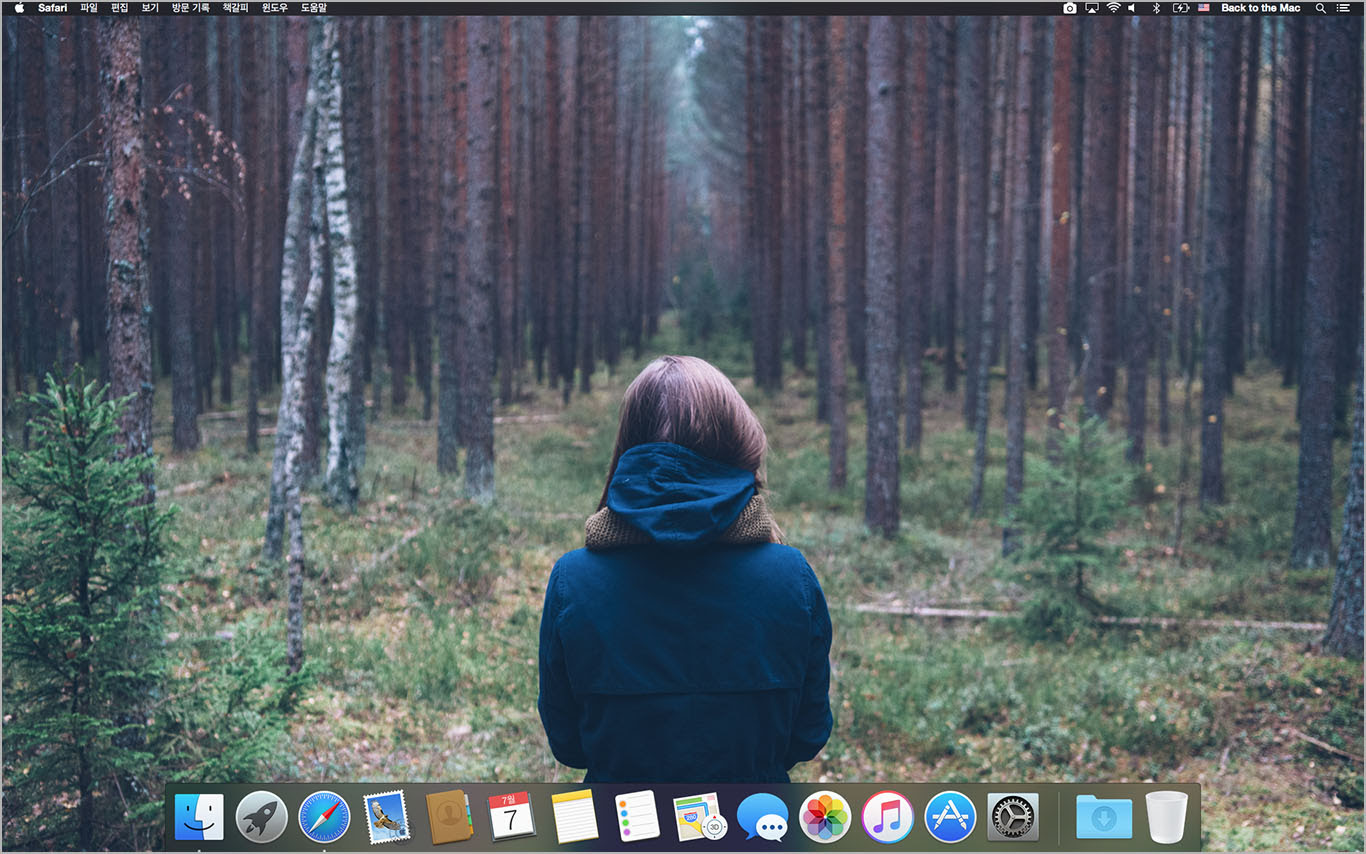1366x854 pixels.
Task: Open the AirPlay display menu
Action: [1091, 8]
